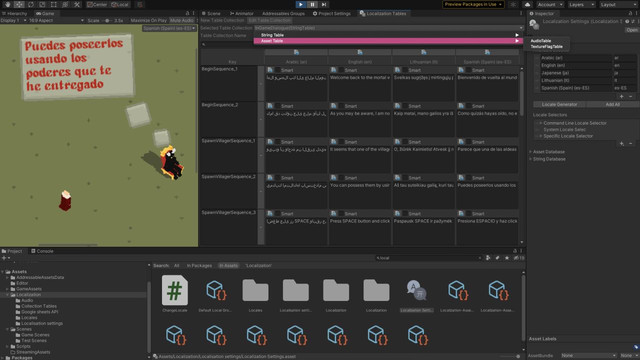This screenshot has height=360, width=640.
Task: Click the Pause button
Action: (312, 4)
